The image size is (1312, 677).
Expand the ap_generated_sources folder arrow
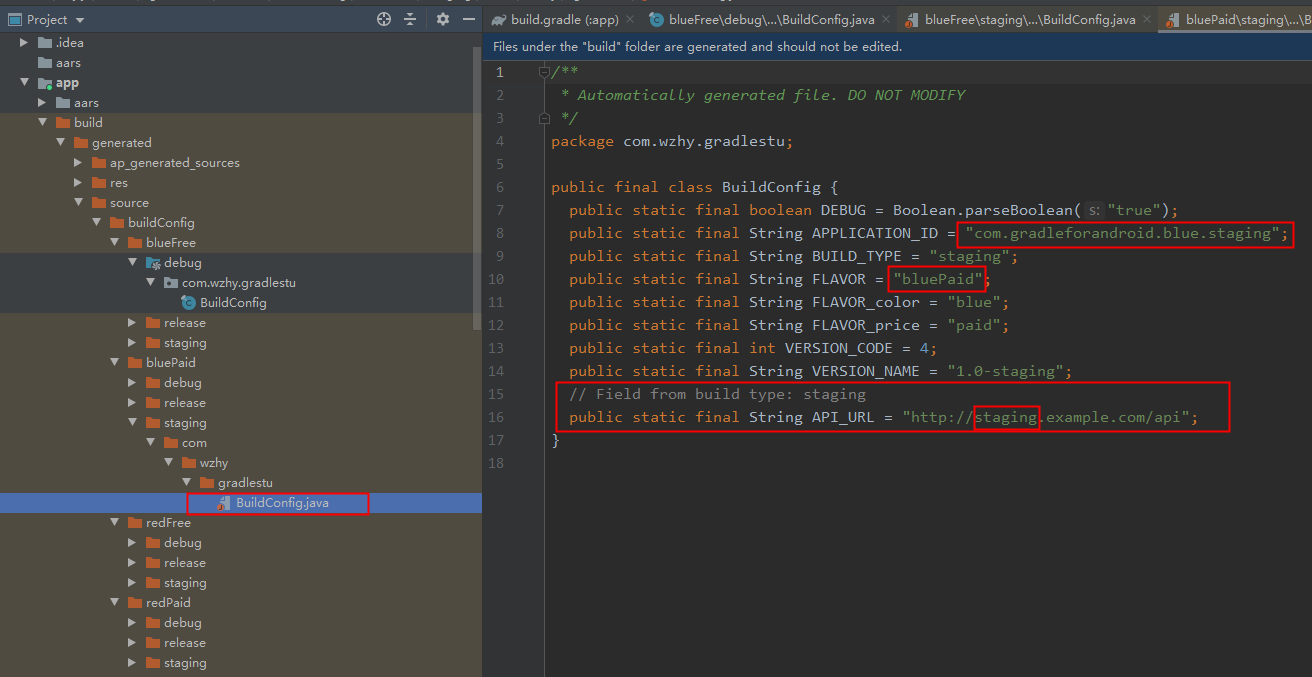pos(79,162)
